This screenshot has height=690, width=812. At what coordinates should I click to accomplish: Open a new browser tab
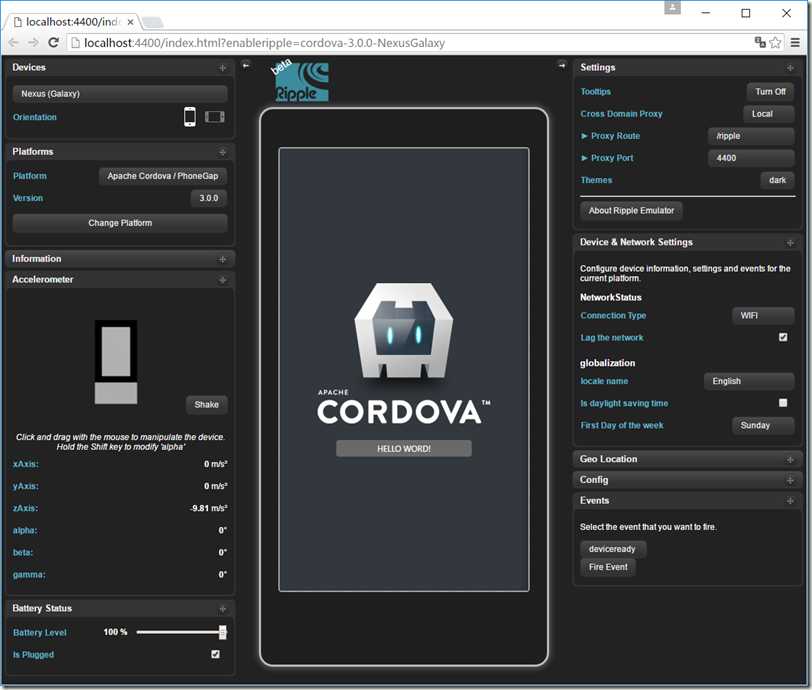tap(153, 22)
